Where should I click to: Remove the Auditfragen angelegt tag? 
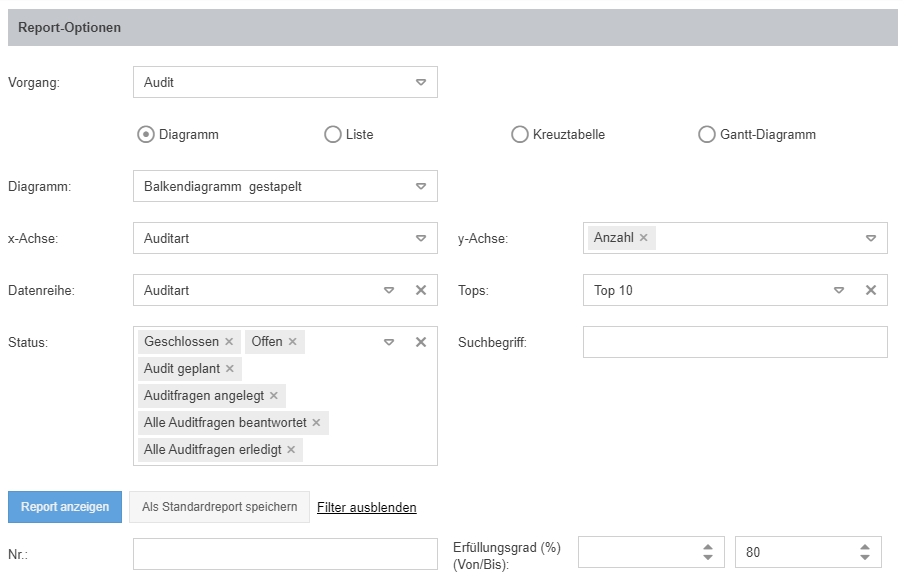click(274, 396)
